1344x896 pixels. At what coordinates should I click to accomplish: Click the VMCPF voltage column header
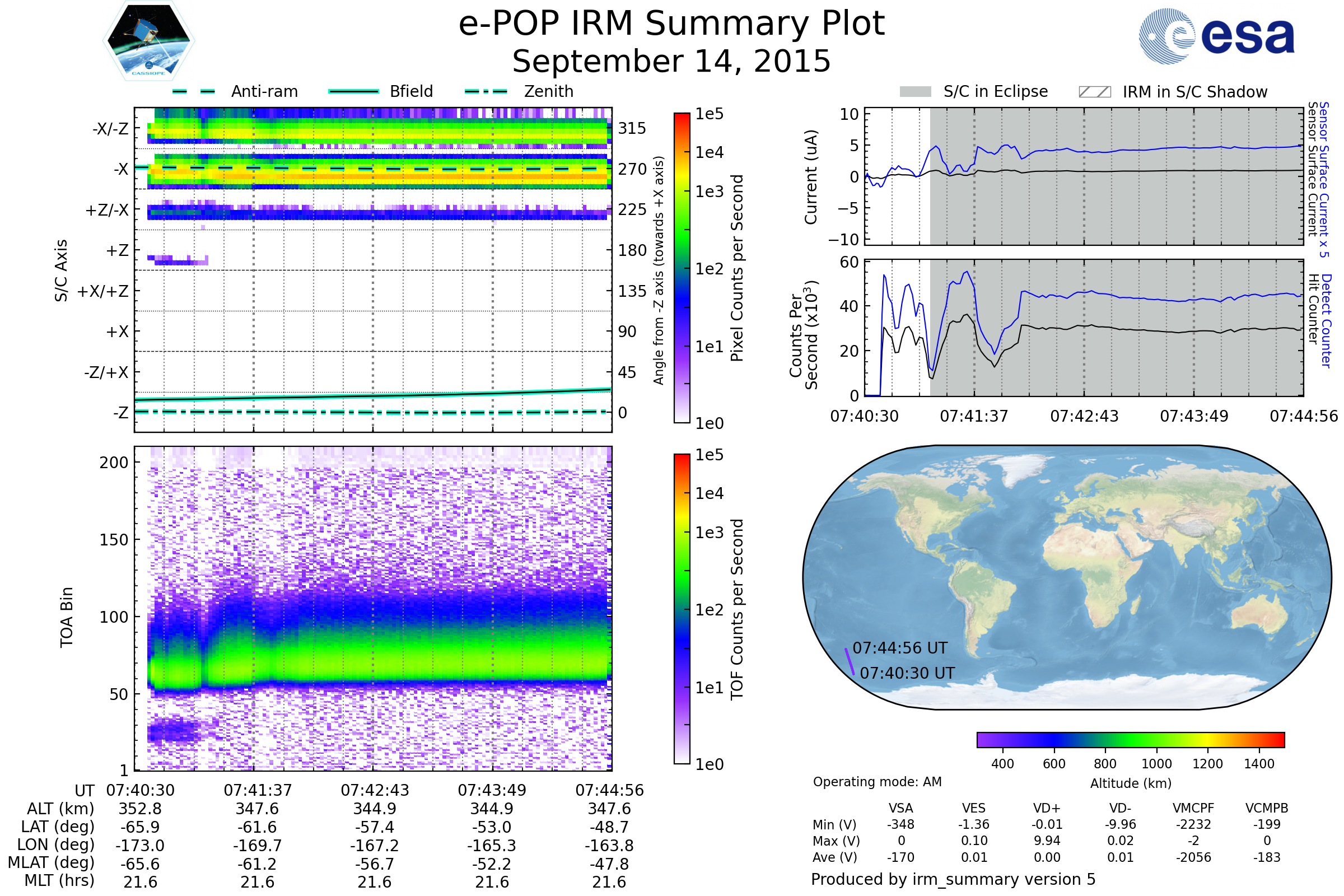coord(1193,808)
